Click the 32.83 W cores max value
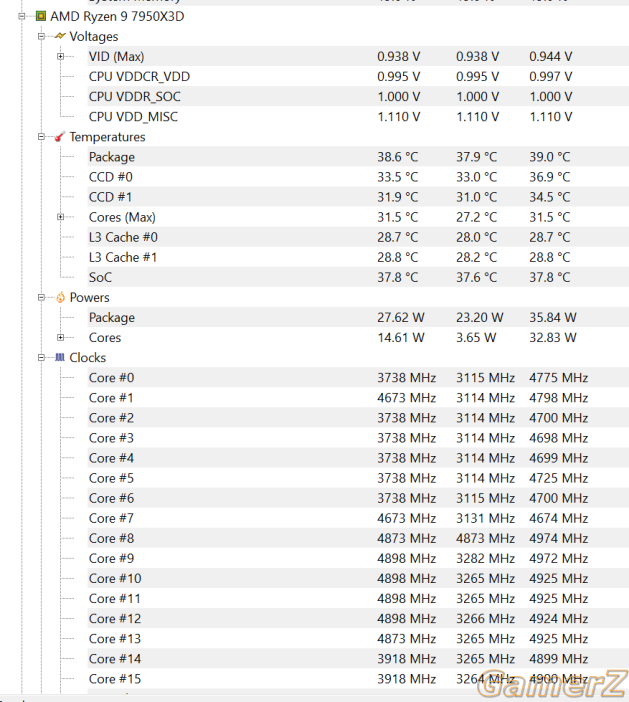 (x=553, y=338)
